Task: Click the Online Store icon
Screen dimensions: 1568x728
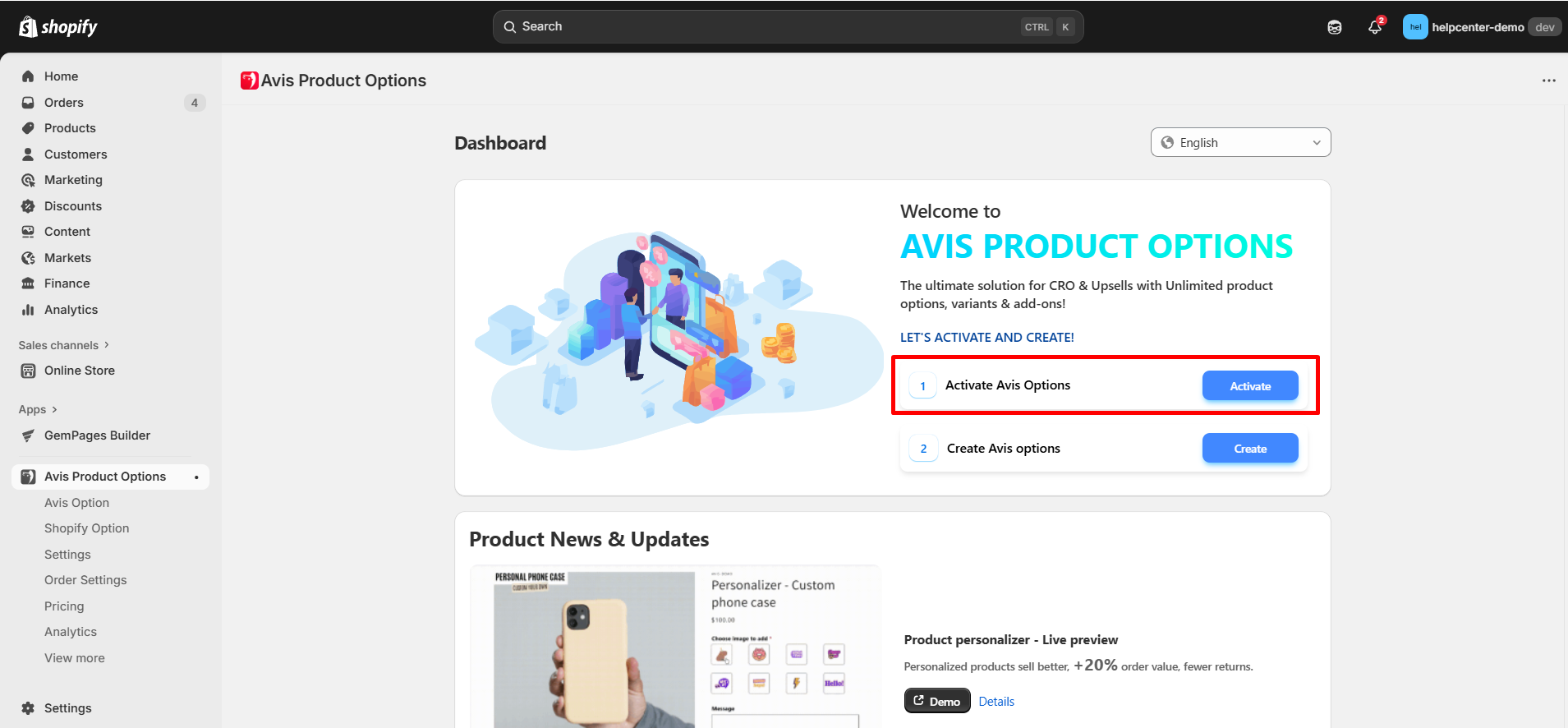Action: tap(28, 371)
